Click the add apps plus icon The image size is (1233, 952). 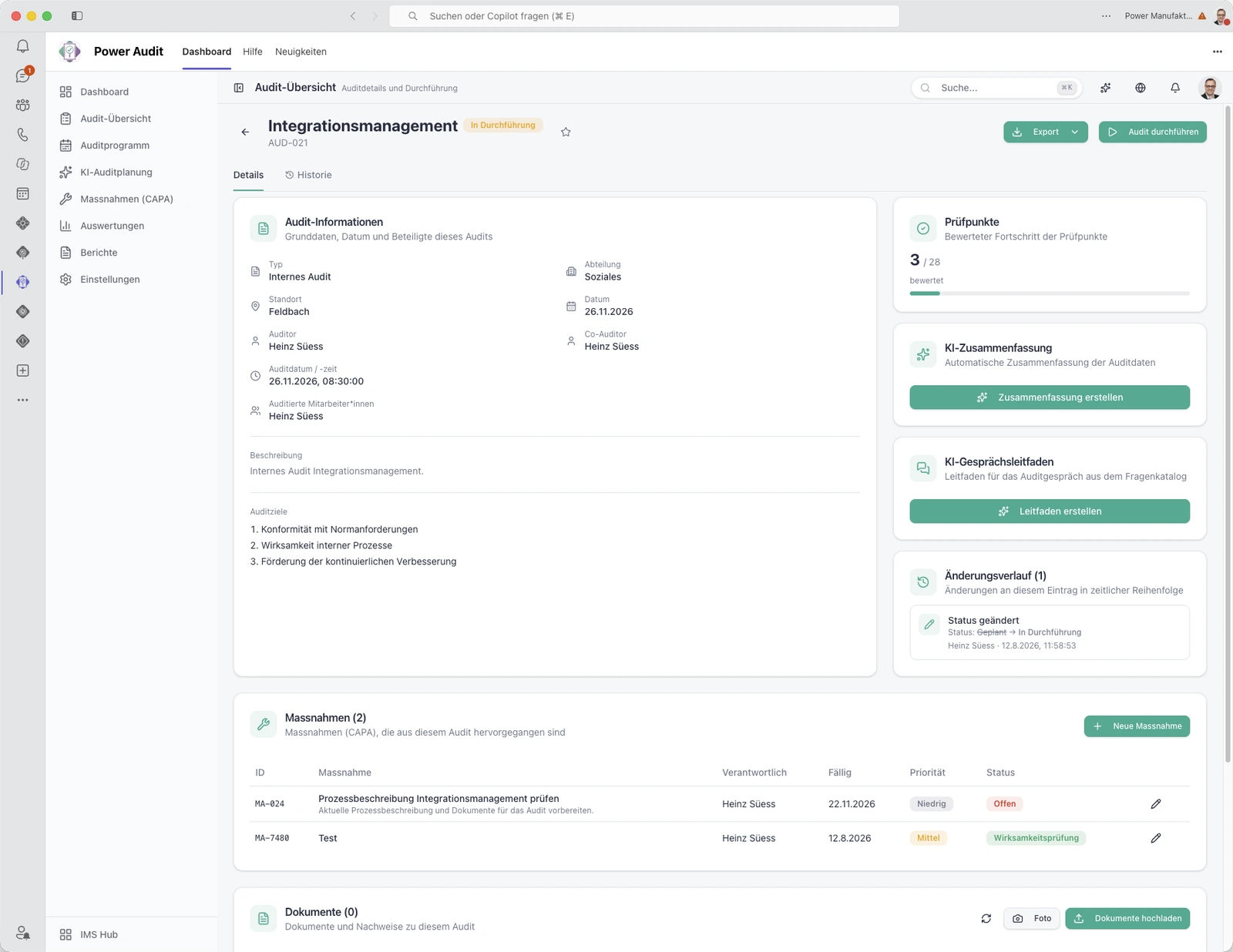tap(23, 370)
